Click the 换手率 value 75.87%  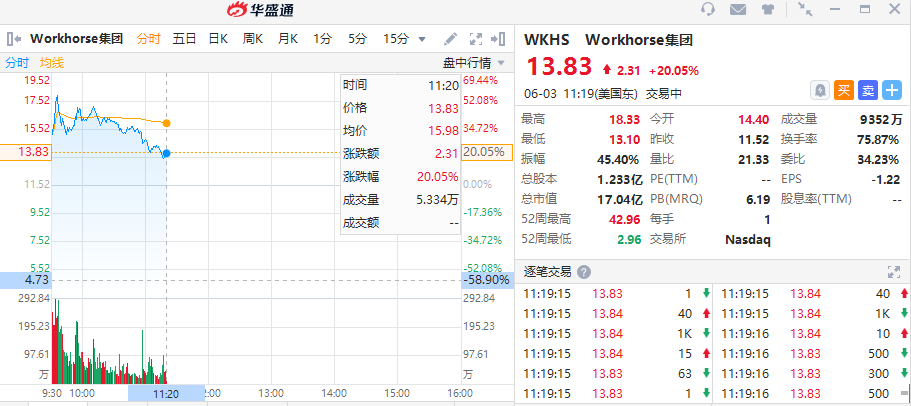[880, 139]
